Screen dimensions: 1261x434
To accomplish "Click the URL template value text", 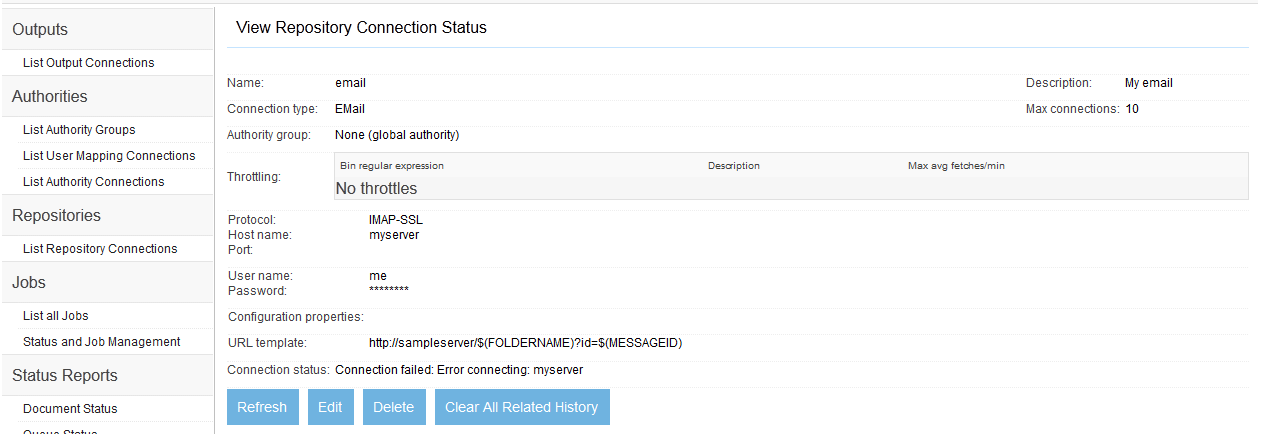I will coord(525,343).
